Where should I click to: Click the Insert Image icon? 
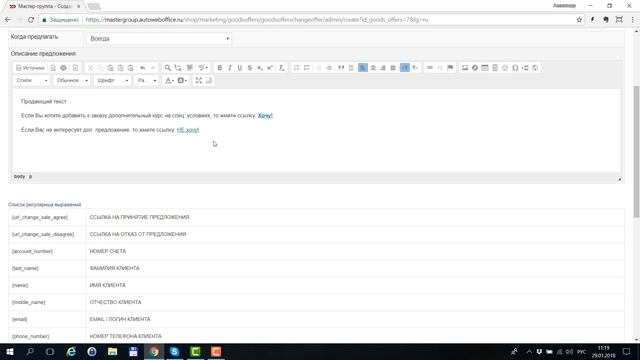coord(464,68)
